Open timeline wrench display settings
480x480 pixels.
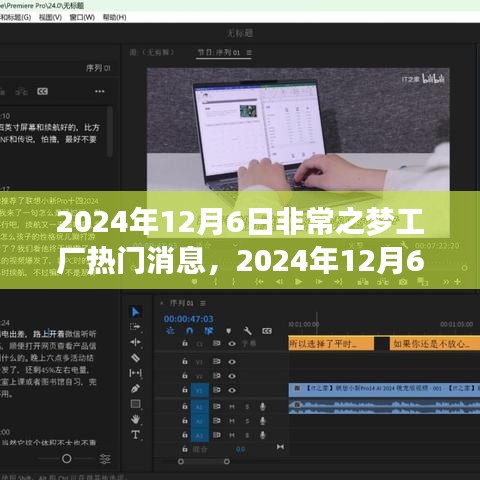[248, 331]
